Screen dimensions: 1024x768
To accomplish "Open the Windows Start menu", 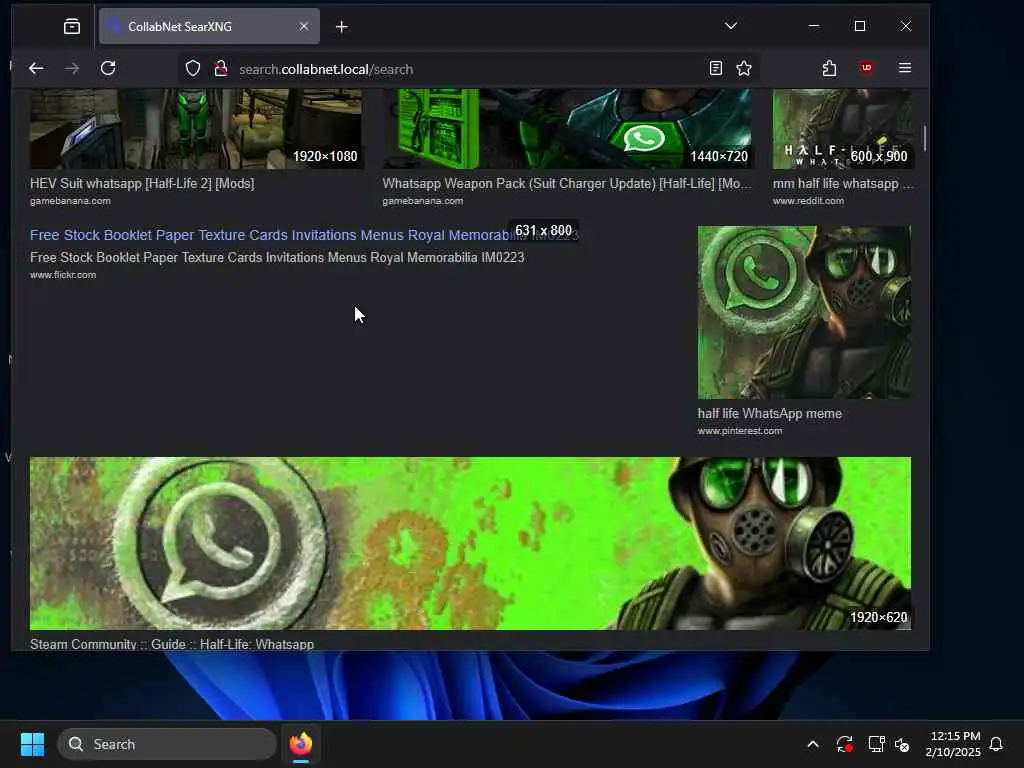I will 32,744.
